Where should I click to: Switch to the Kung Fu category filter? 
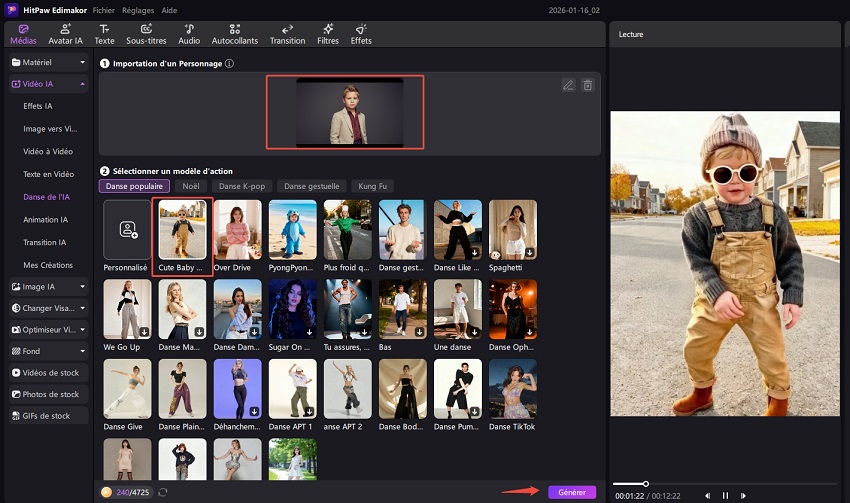pos(371,186)
